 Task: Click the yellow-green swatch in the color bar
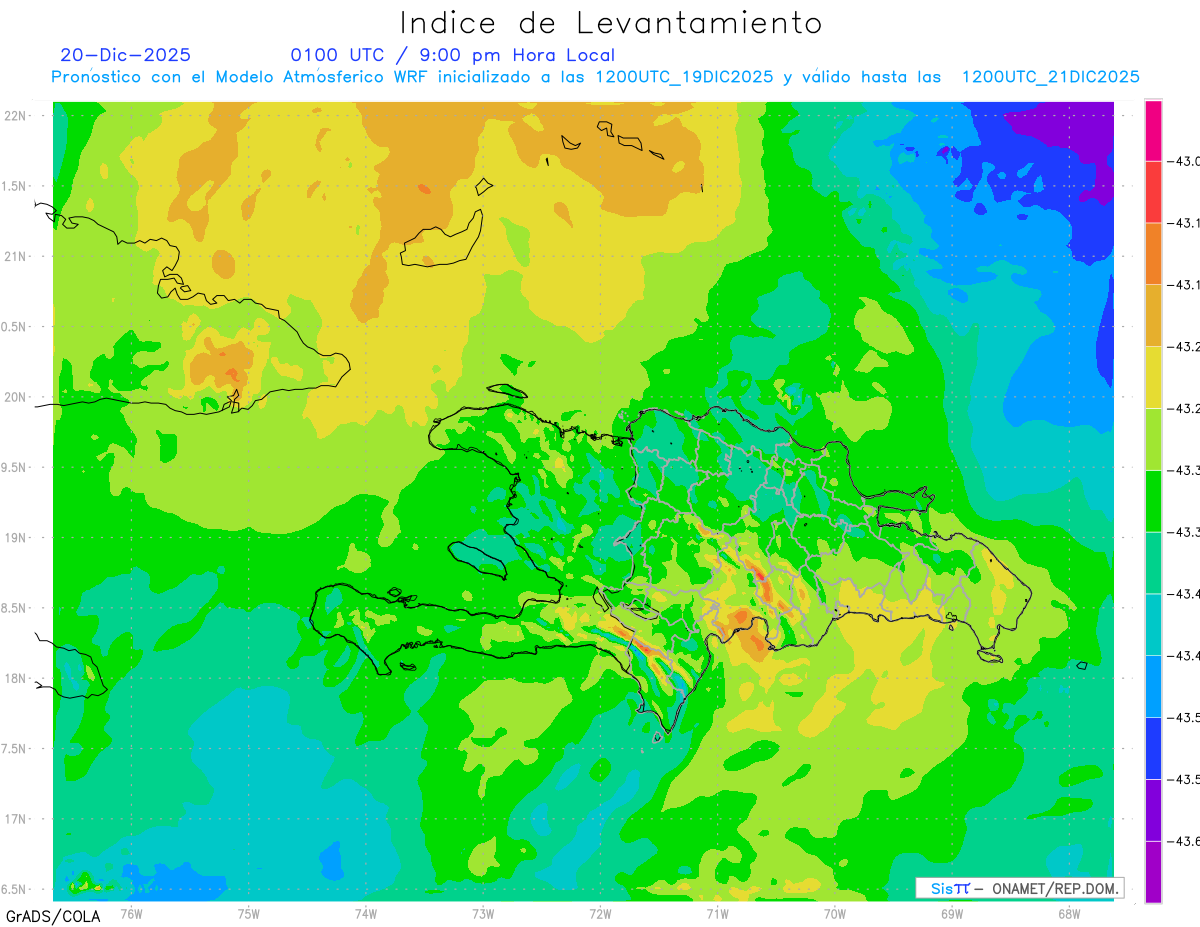coord(1153,439)
